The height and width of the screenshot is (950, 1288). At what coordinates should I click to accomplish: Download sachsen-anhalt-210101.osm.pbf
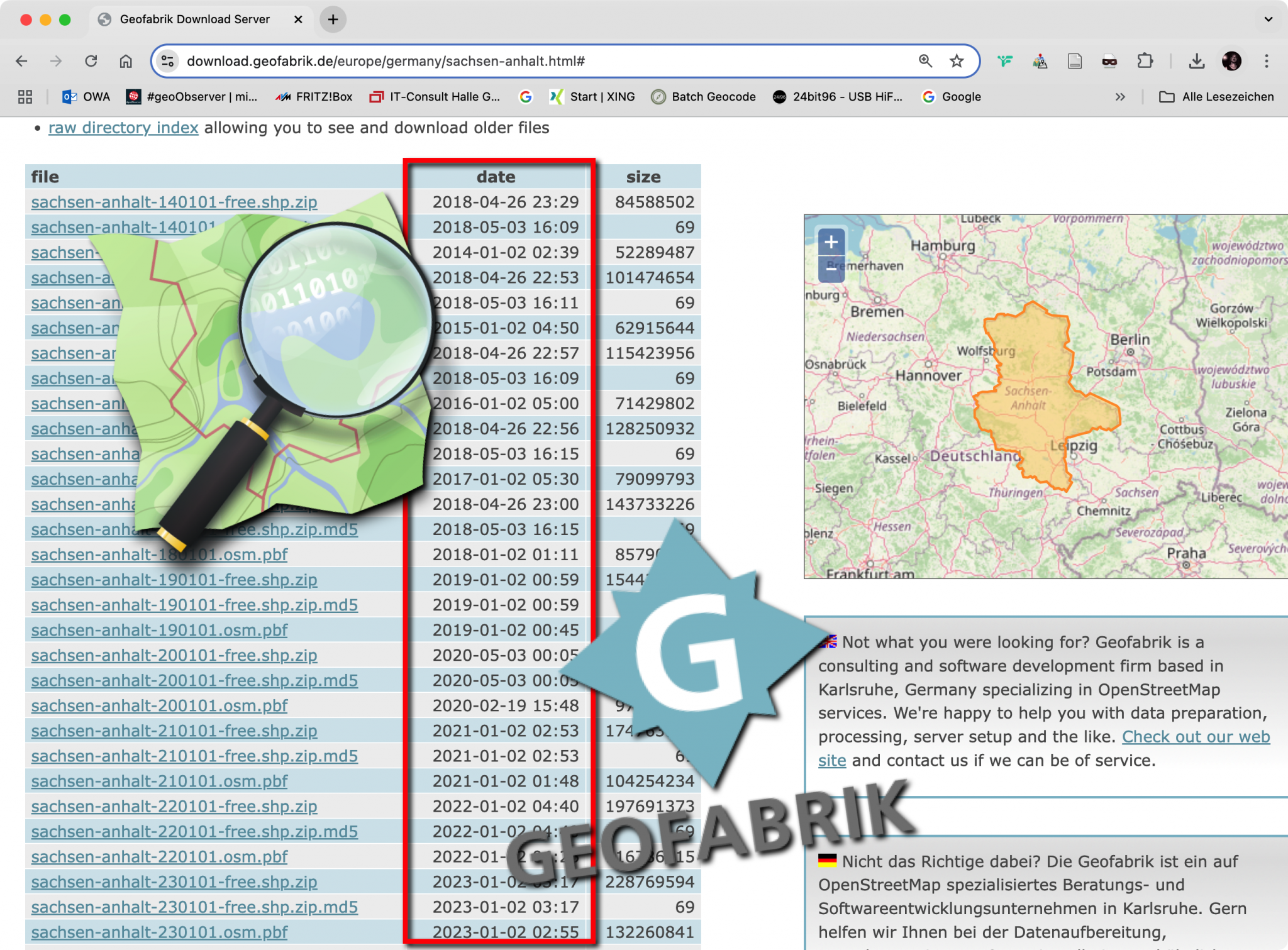tap(159, 782)
